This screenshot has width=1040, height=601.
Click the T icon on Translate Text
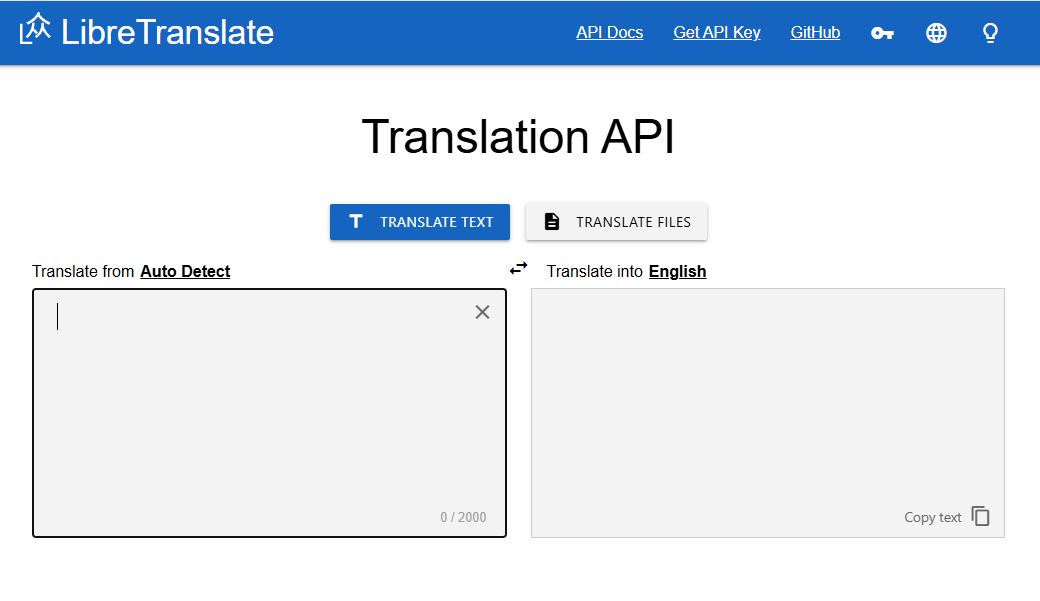point(355,222)
